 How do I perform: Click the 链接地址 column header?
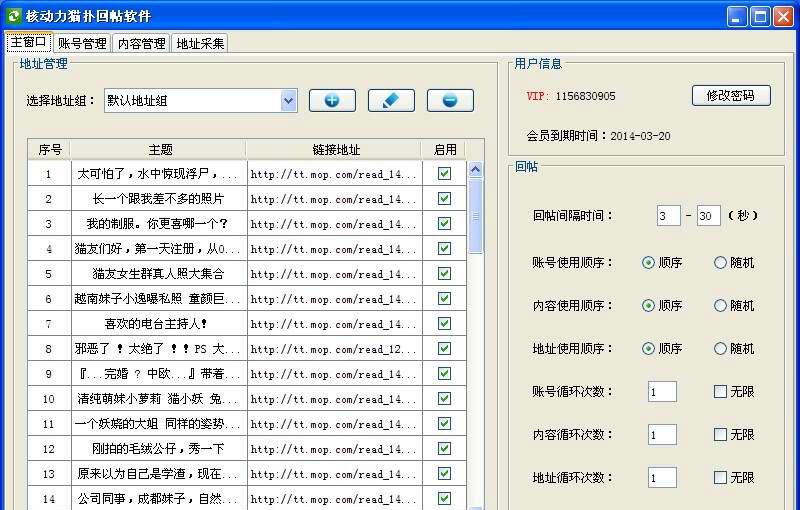(x=335, y=149)
